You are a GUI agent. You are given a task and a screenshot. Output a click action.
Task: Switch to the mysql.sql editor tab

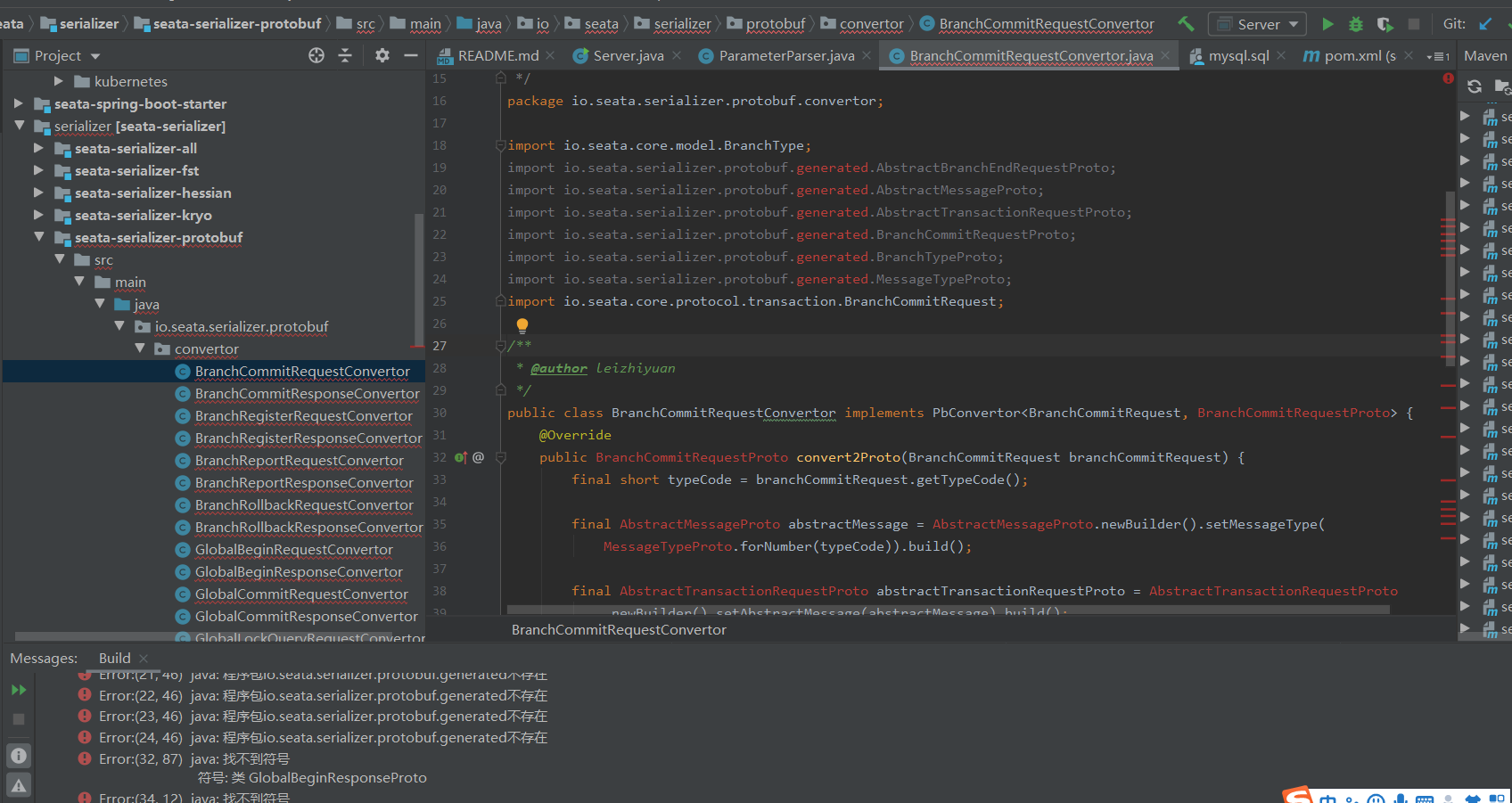point(1237,55)
